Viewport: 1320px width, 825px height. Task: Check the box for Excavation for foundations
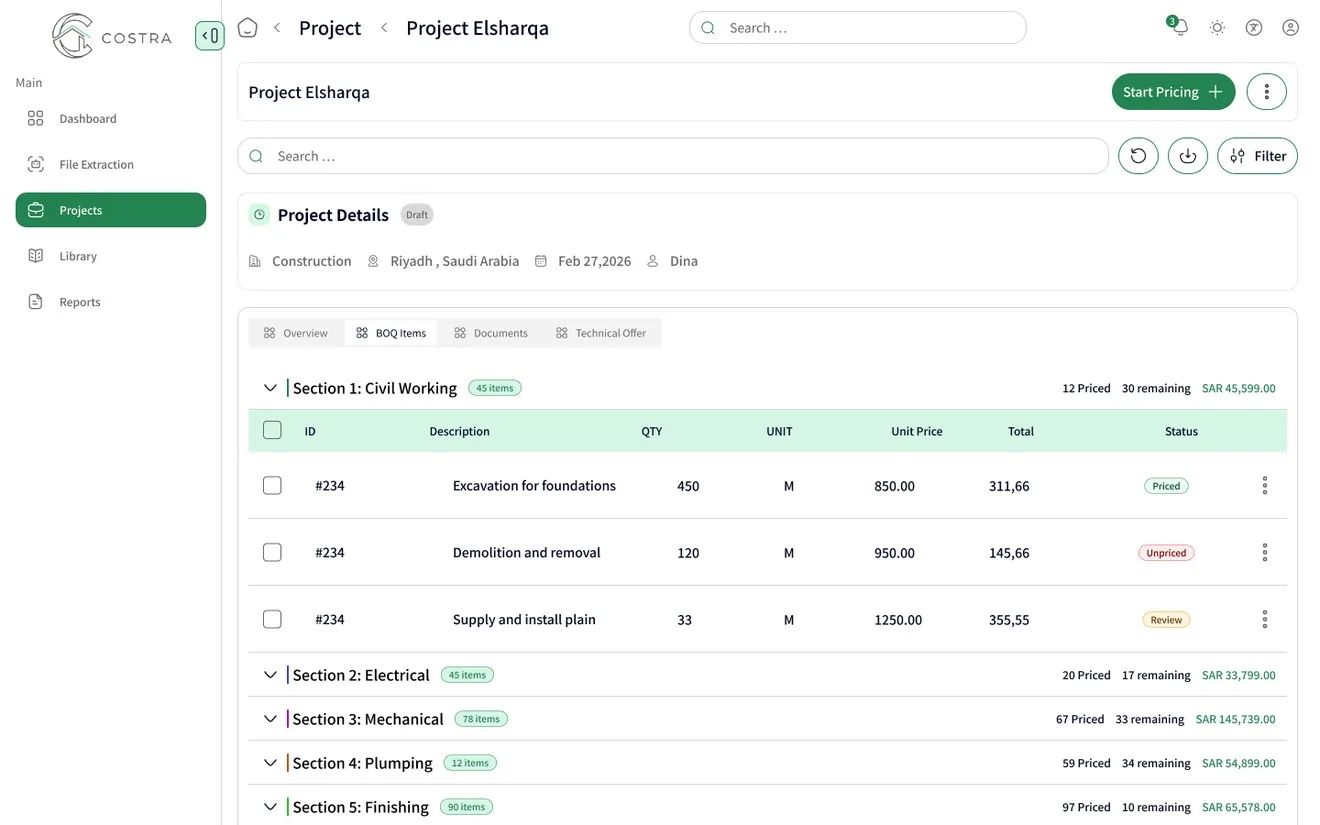click(x=272, y=485)
